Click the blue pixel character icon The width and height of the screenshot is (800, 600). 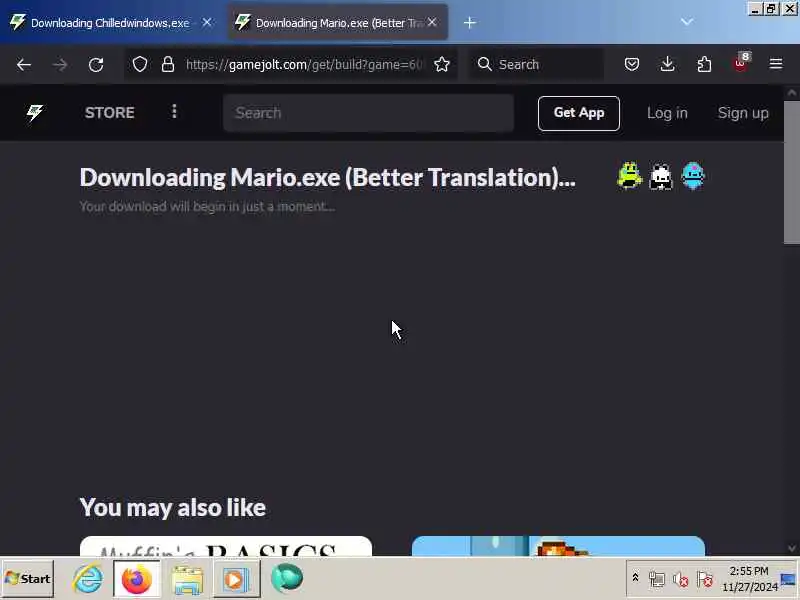click(x=693, y=176)
